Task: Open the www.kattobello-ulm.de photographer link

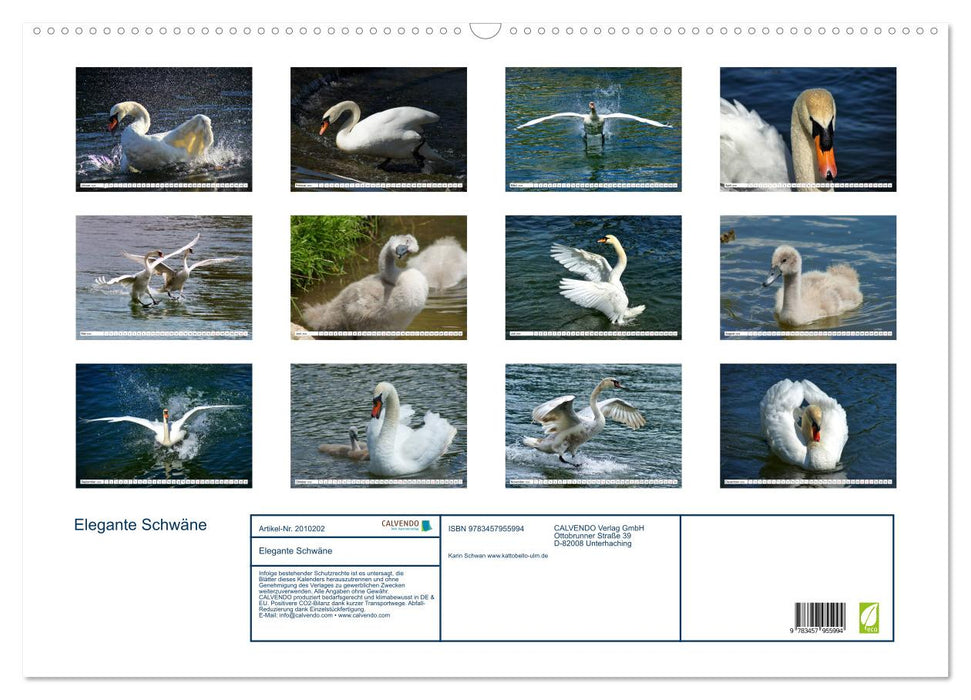Action: coord(517,555)
